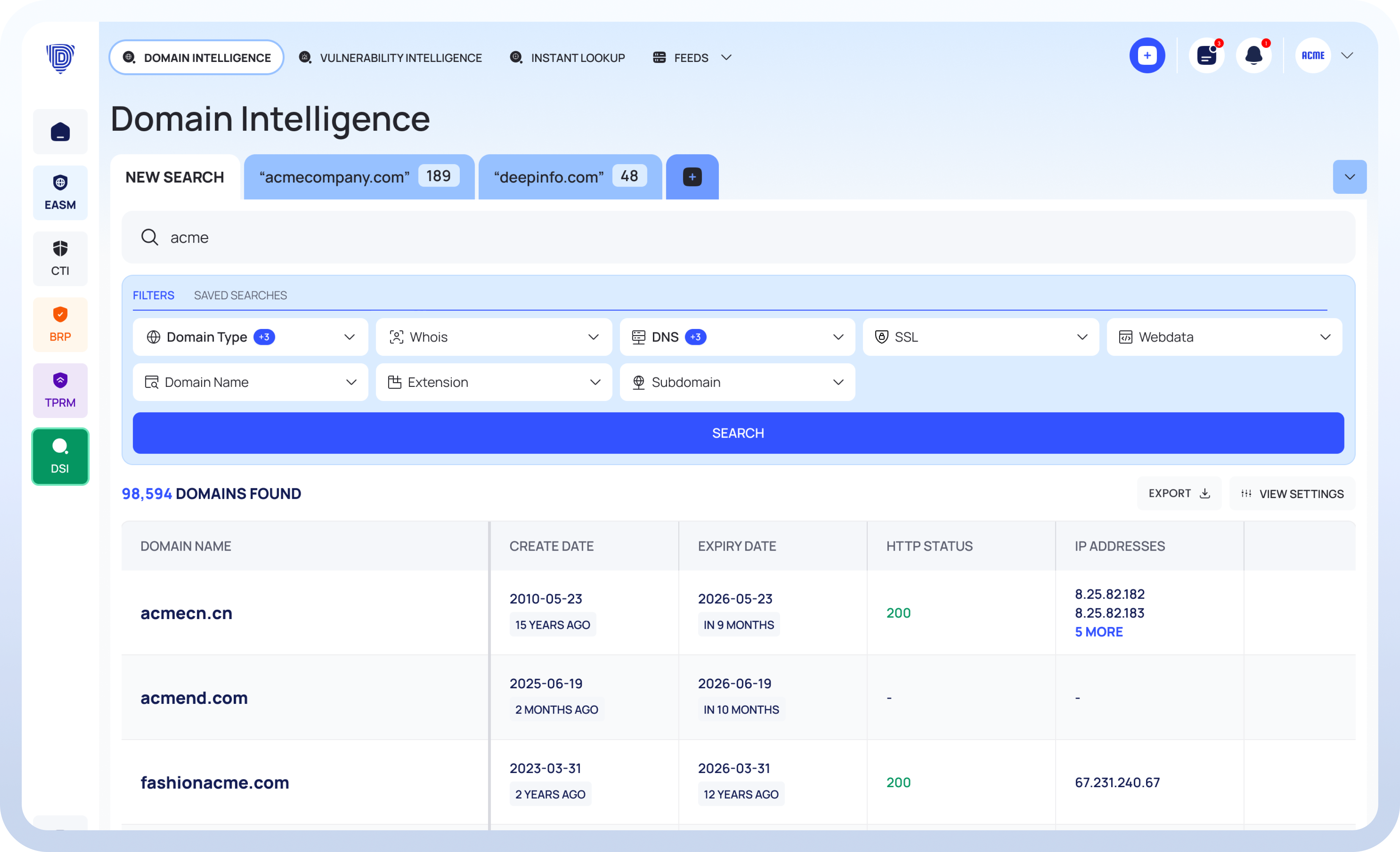
Task: Open the home dashboard sidebar icon
Action: pos(60,132)
